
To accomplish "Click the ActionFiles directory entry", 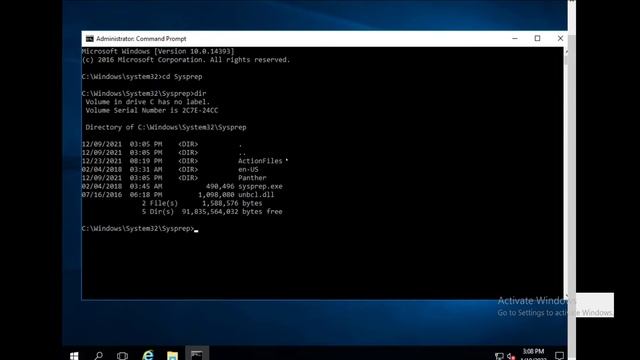I will coord(260,161).
